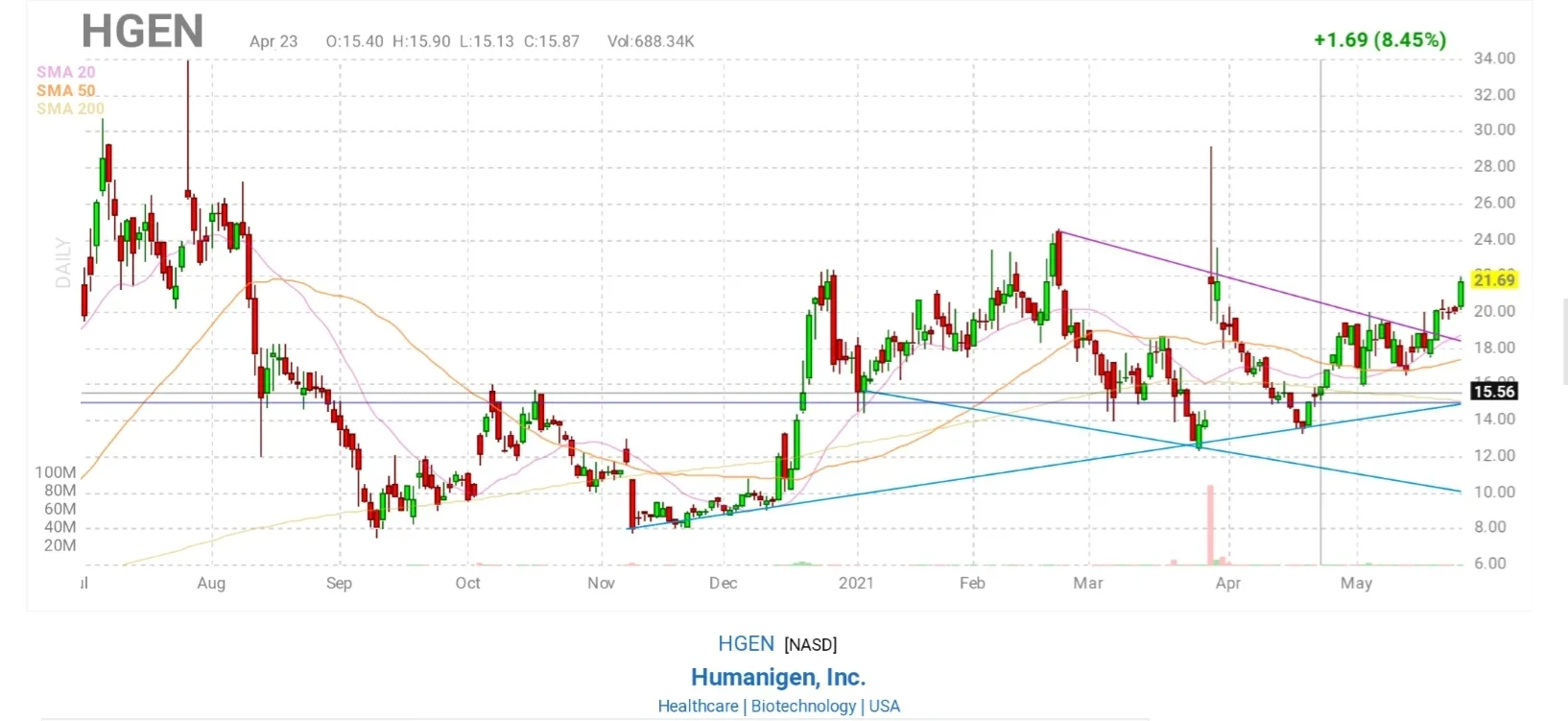Click the vertical DAILY timeframe label

coord(63,262)
